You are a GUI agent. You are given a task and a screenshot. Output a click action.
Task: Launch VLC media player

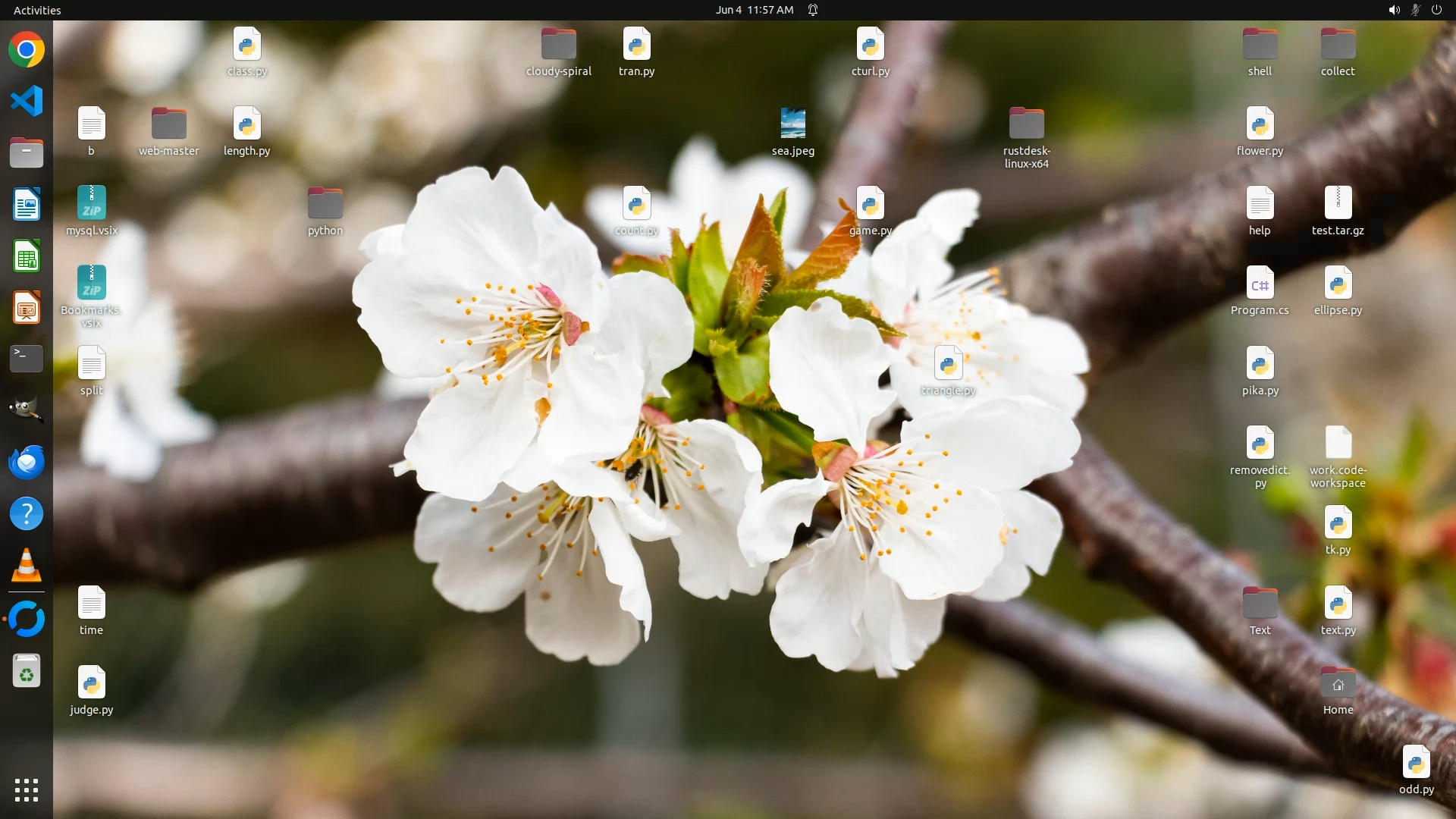tap(27, 566)
